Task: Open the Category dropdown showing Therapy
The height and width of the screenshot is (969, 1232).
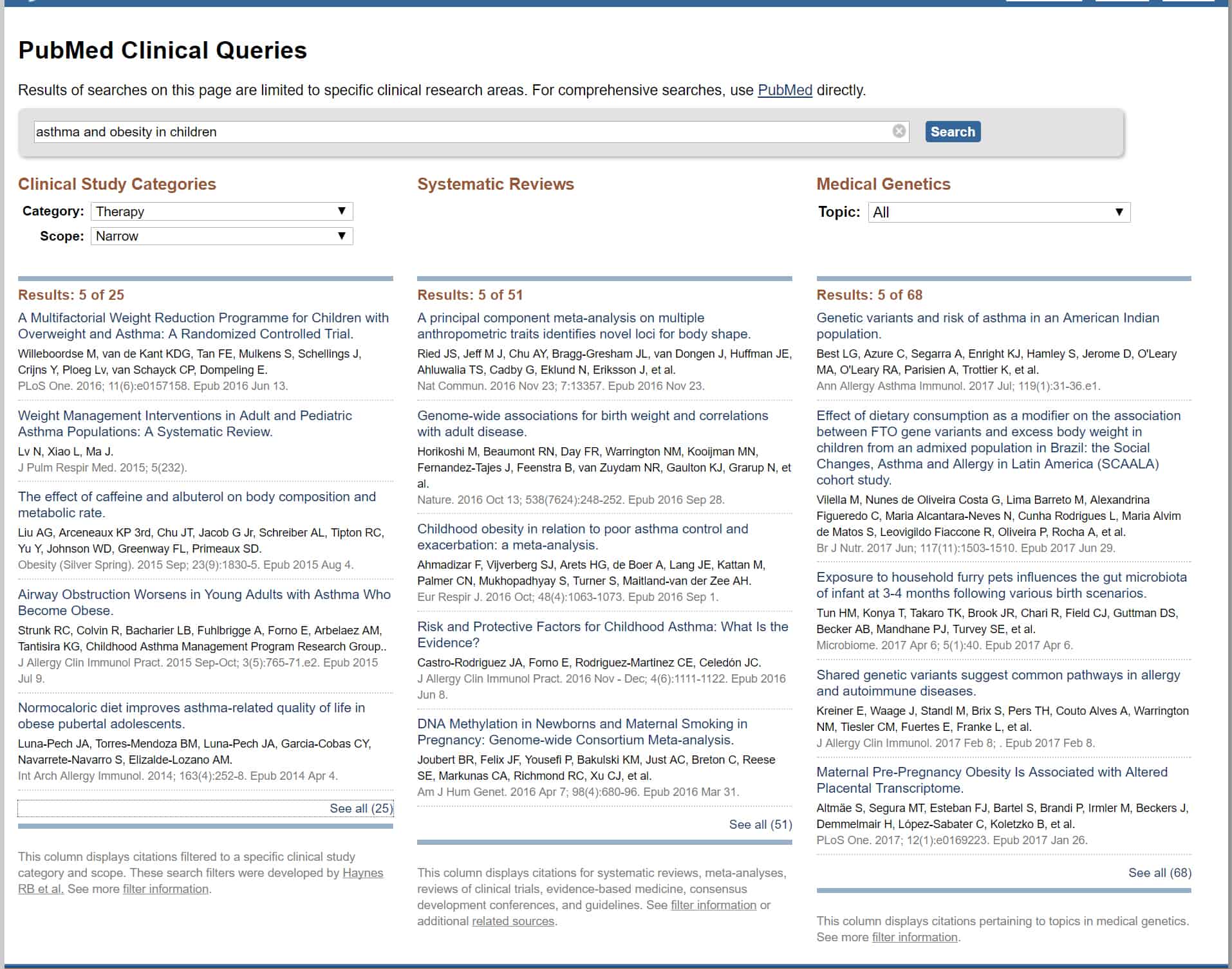Action: click(221, 211)
